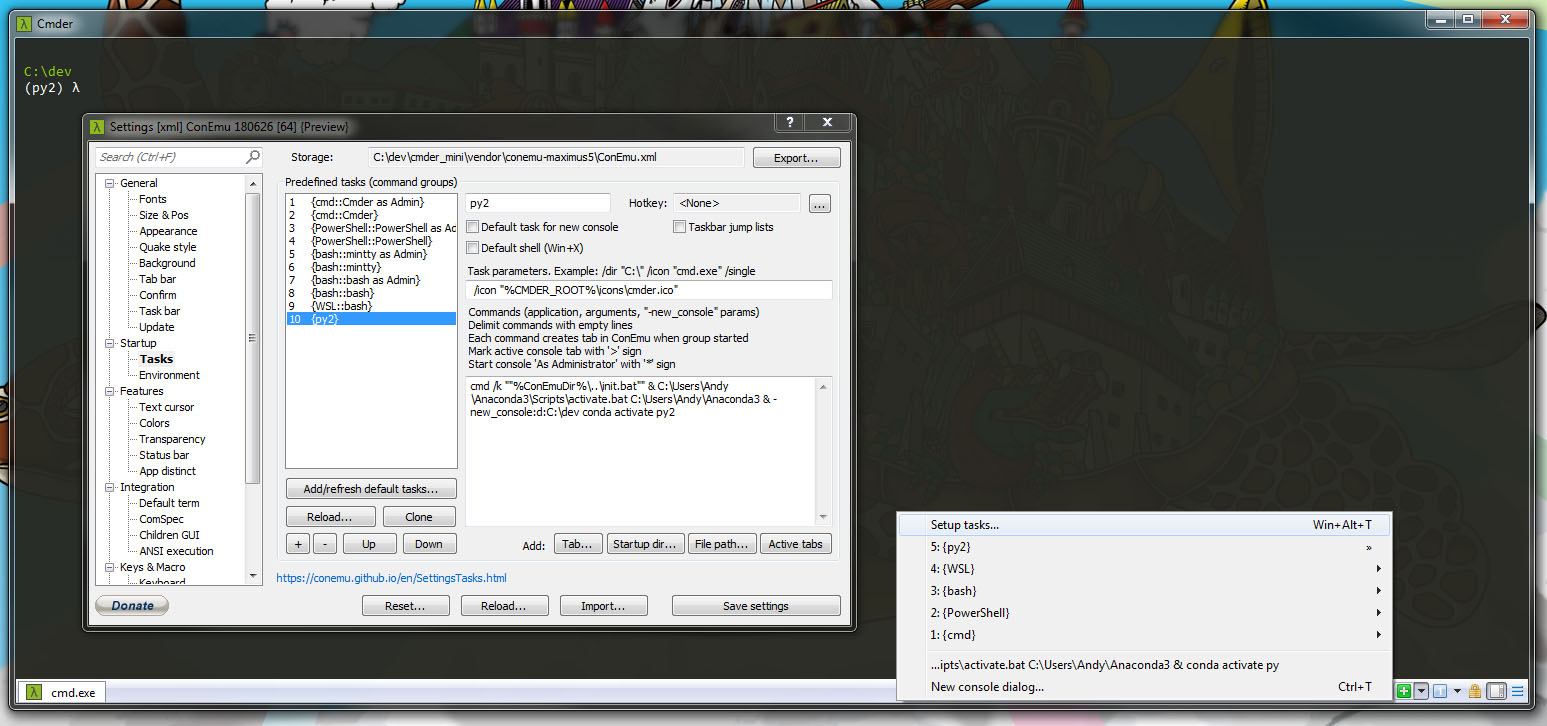This screenshot has height=726, width=1547.
Task: Click the Reload... button under the task list
Action: (330, 517)
